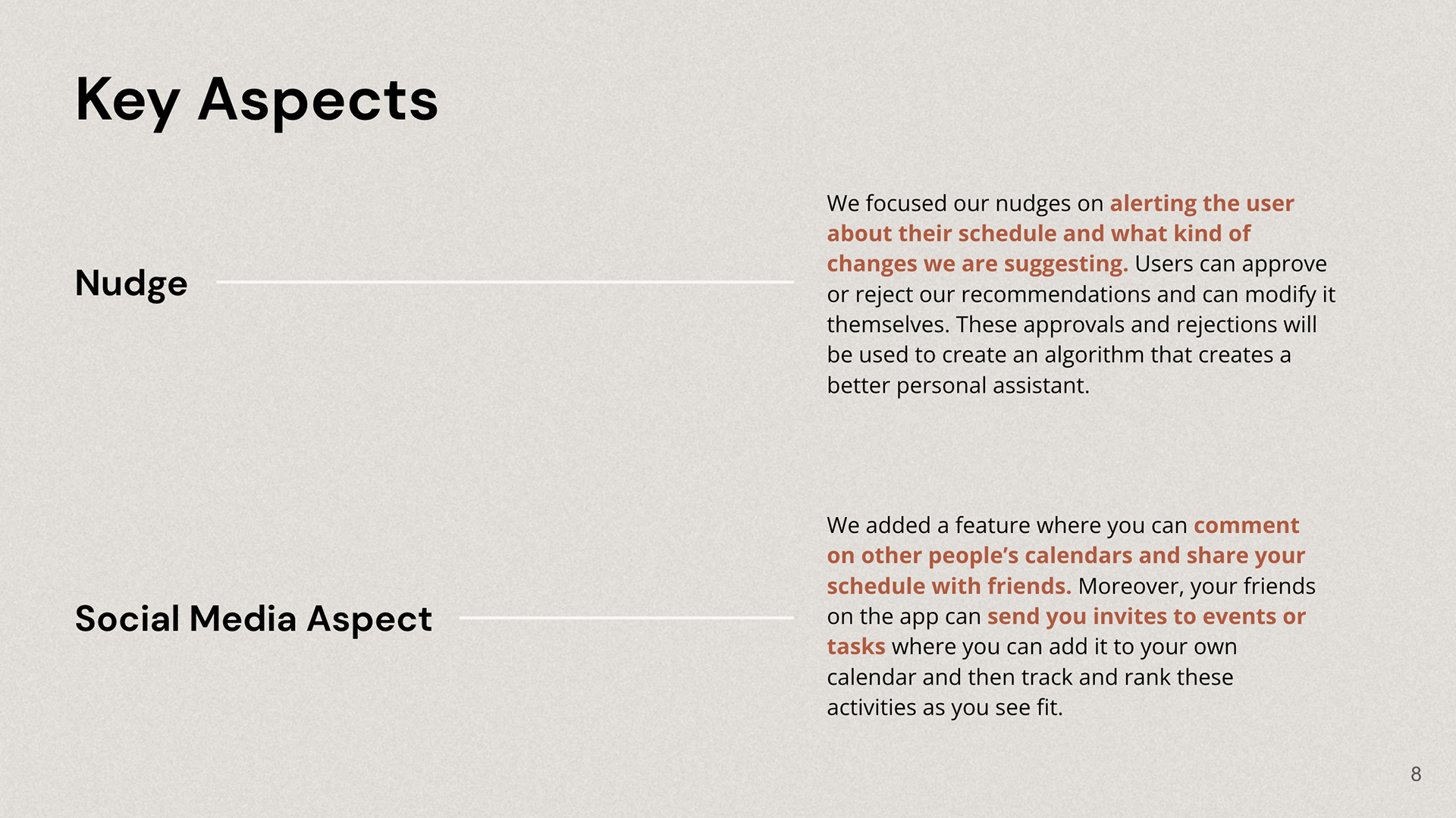Image resolution: width=1456 pixels, height=818 pixels.
Task: Click 'be used to create an algorithm' line
Action: (x=1059, y=355)
